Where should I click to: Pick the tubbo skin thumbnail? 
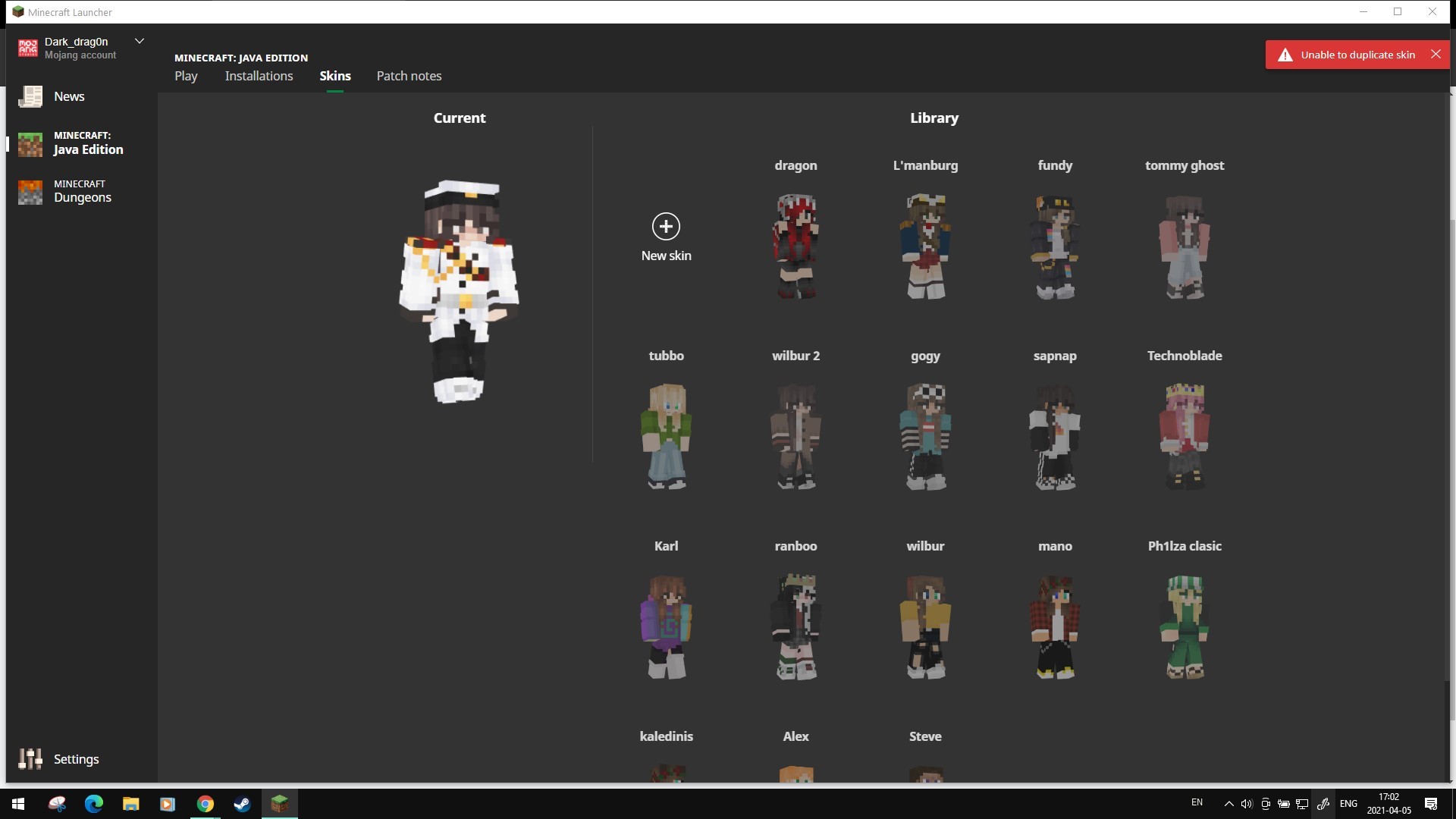[666, 436]
